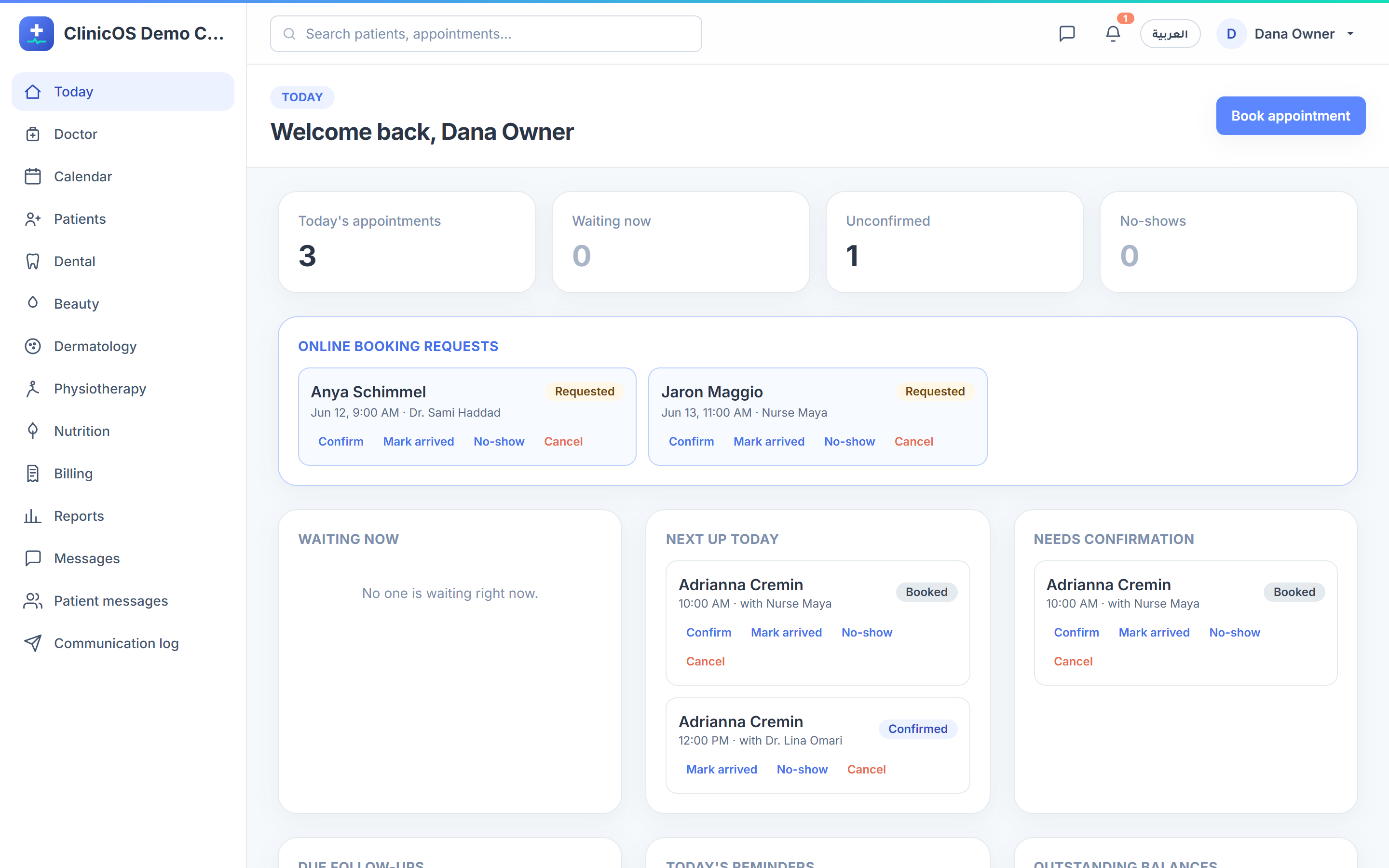Go to Reports in the sidebar
This screenshot has width=1389, height=868.
[123, 516]
